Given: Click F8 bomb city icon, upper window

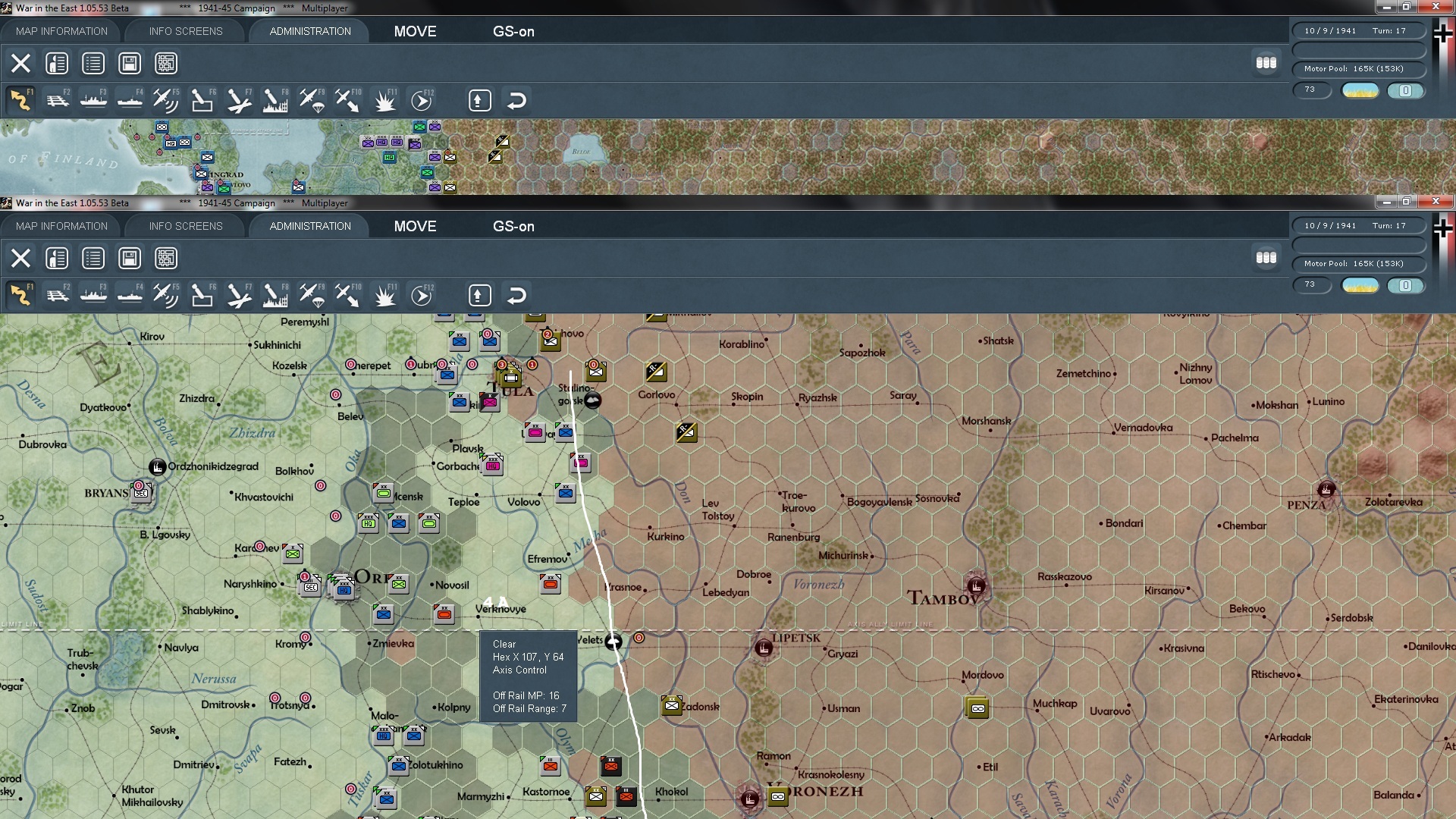Looking at the screenshot, I should (275, 100).
